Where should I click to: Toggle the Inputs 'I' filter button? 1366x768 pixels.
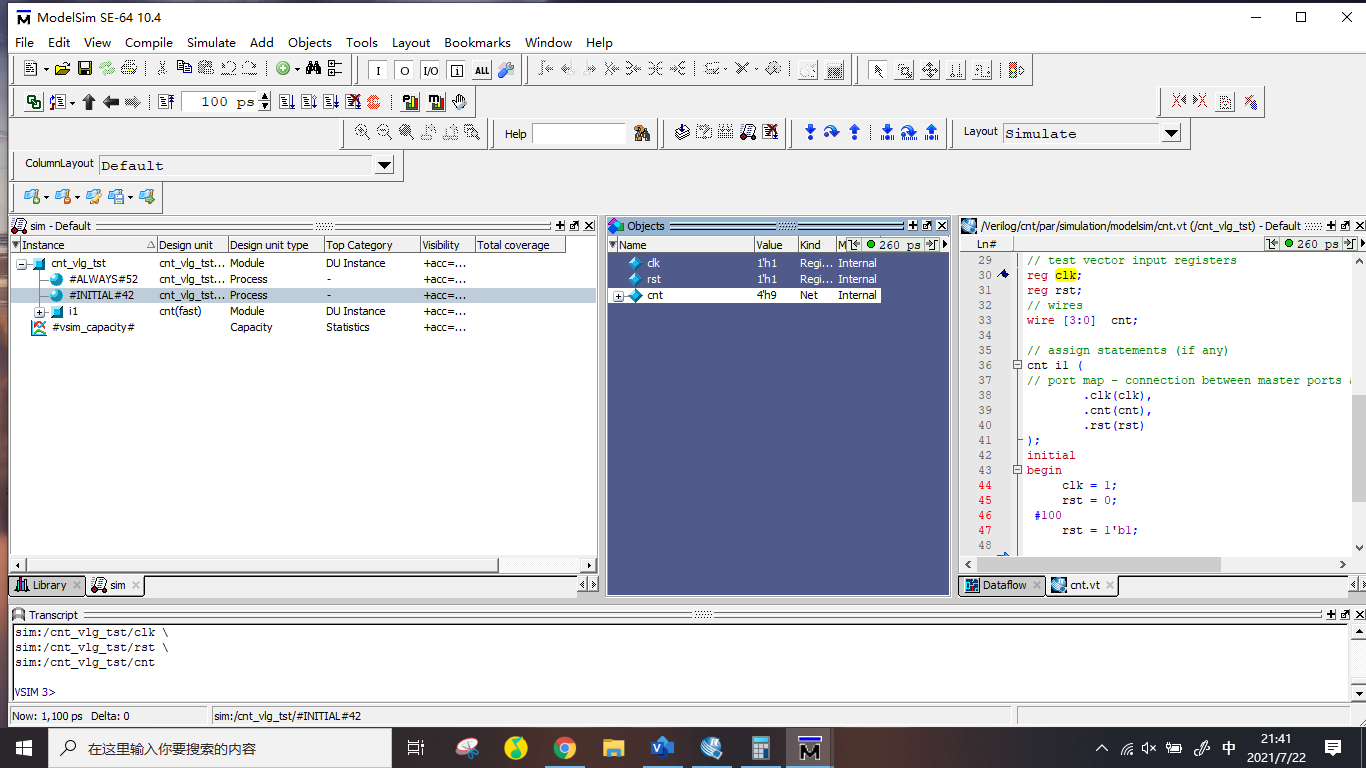378,70
